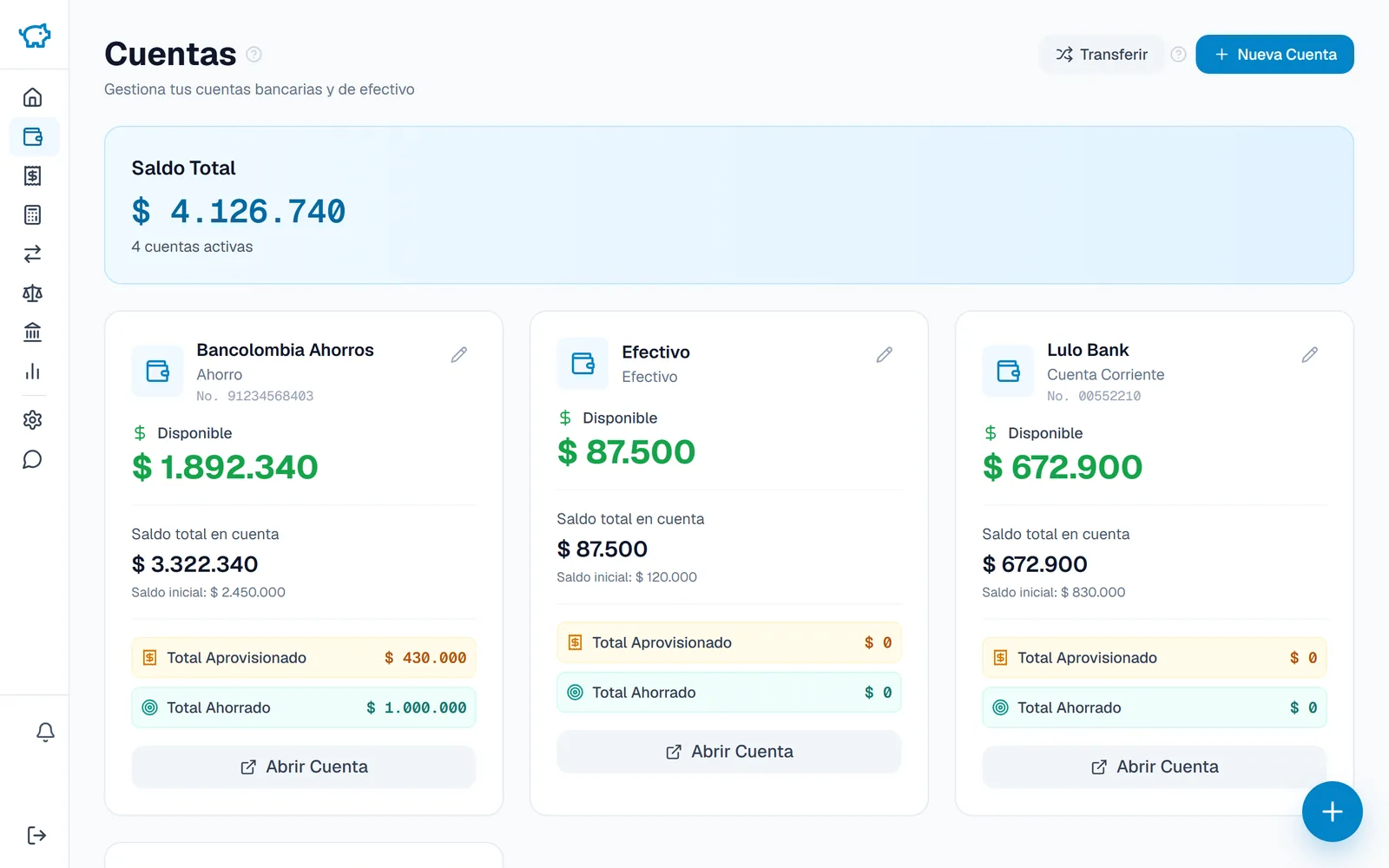Edit the Lulo Bank pencil icon

pos(1310,354)
